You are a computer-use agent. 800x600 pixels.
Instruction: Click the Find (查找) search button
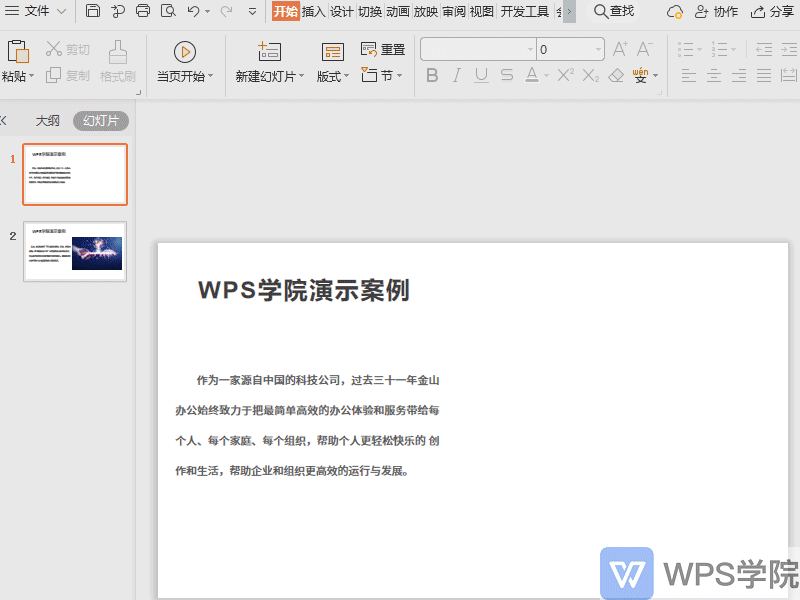[x=614, y=11]
